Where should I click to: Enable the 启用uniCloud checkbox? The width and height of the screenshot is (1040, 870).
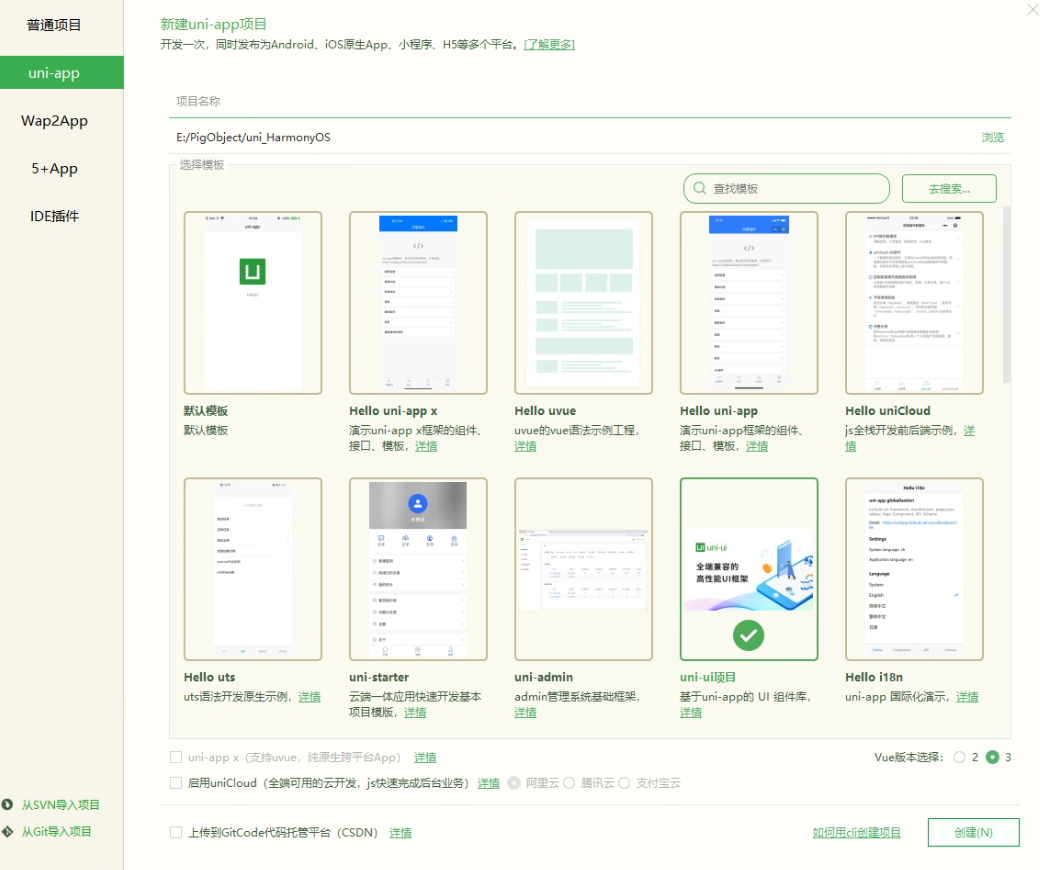(176, 782)
